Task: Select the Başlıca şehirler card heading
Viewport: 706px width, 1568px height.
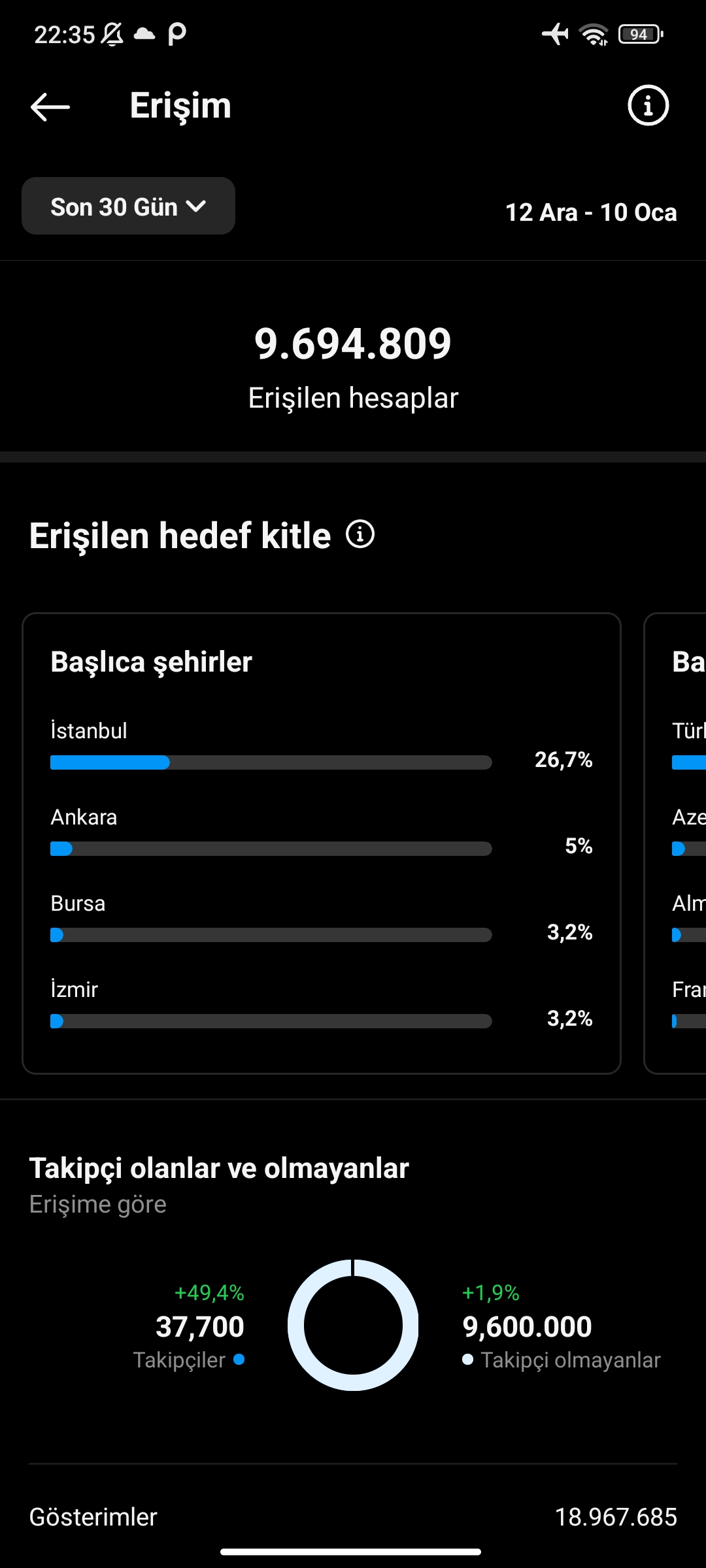Action: (152, 661)
